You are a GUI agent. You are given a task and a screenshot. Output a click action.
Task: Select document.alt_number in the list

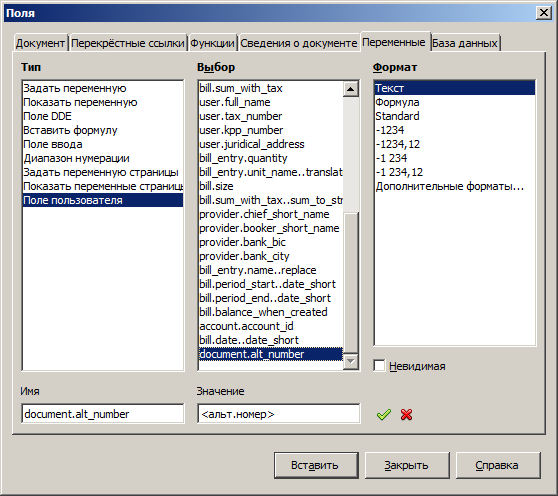point(271,354)
